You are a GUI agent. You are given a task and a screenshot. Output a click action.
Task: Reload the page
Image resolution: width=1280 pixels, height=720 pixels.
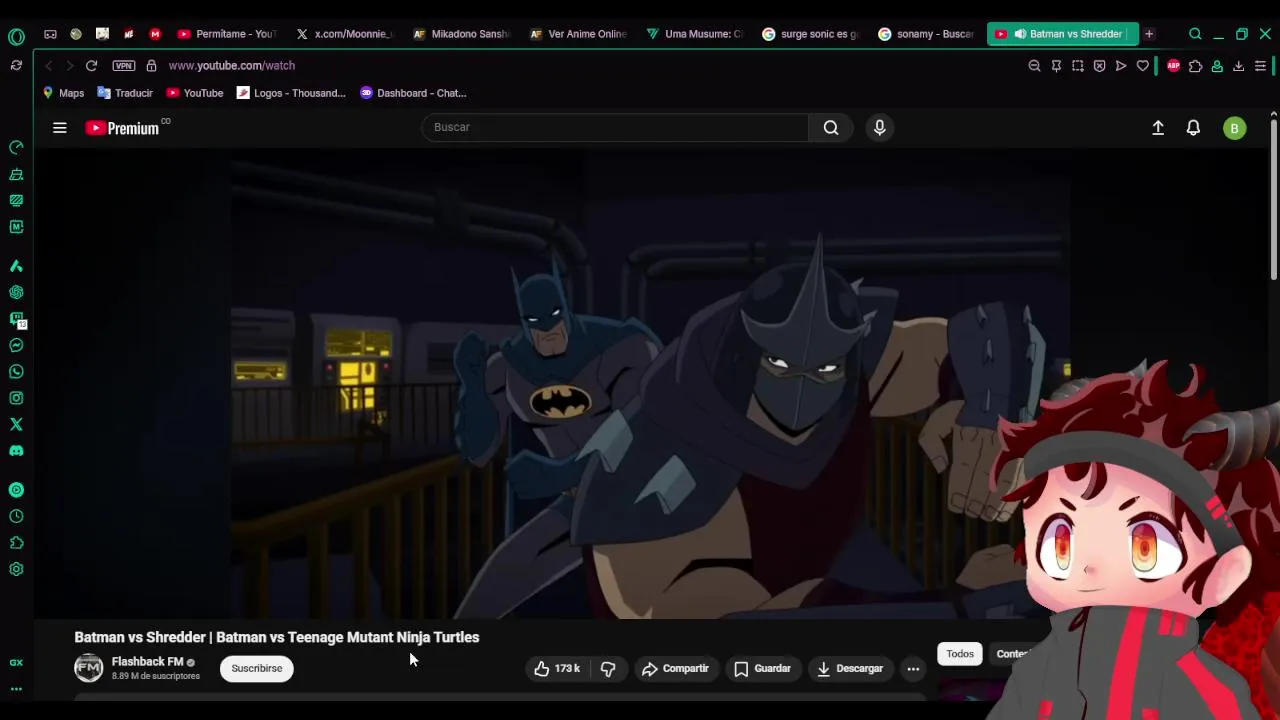pos(91,66)
